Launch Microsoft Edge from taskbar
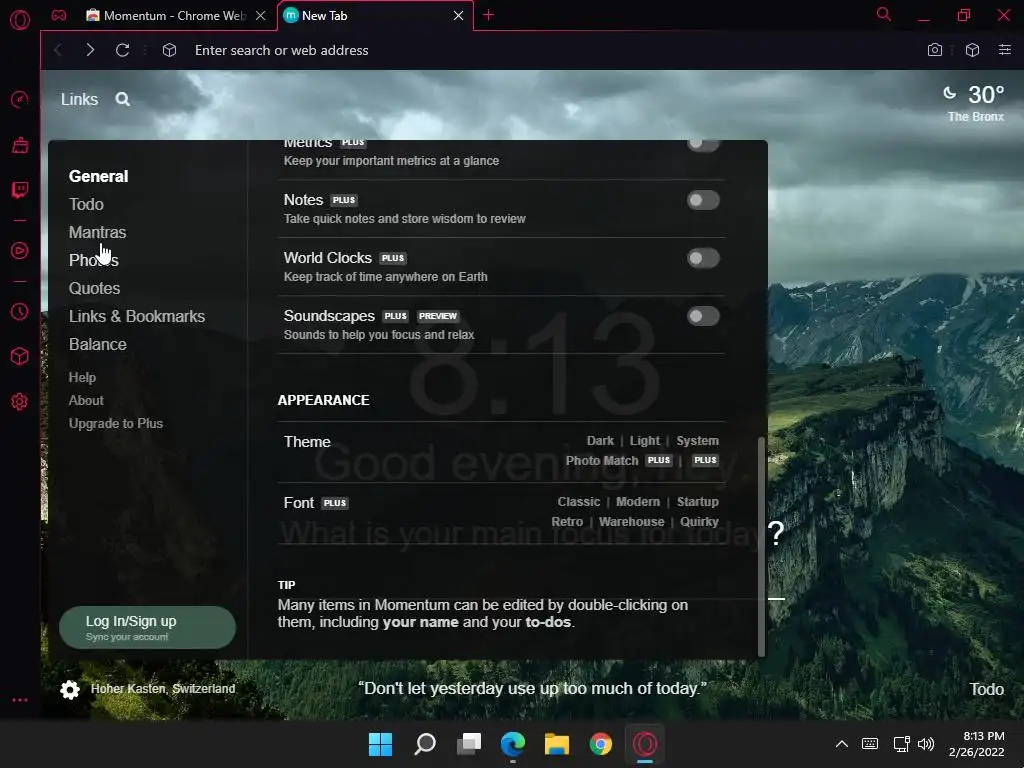Screen dimensions: 1024x768 click(x=513, y=744)
